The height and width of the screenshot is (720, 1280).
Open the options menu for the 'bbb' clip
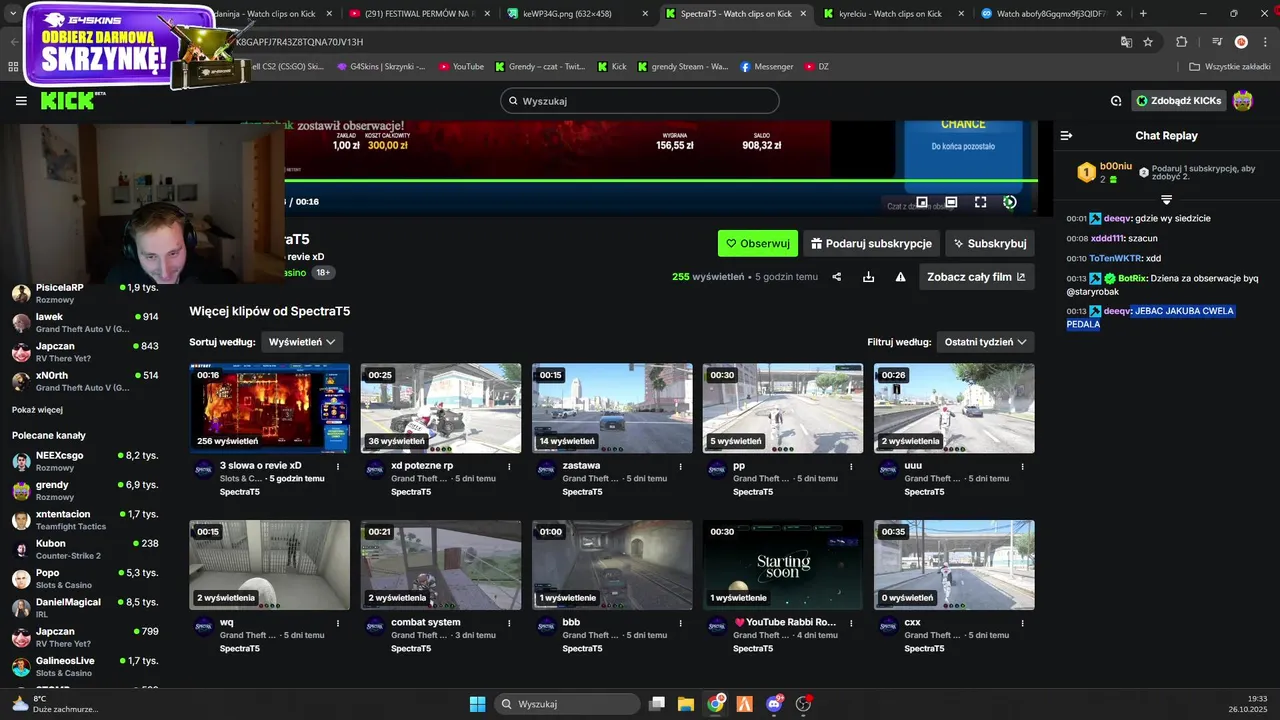681,623
